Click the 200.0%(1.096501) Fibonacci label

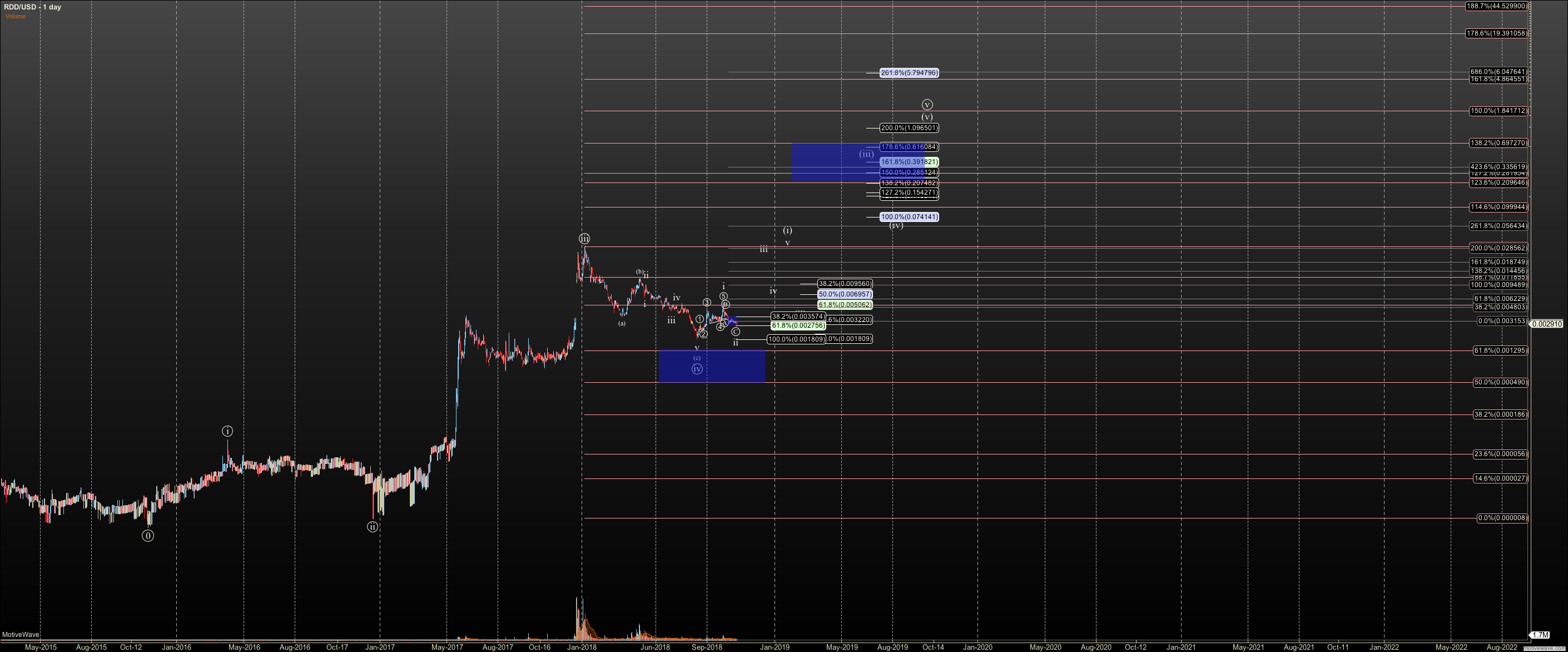pyautogui.click(x=910, y=128)
